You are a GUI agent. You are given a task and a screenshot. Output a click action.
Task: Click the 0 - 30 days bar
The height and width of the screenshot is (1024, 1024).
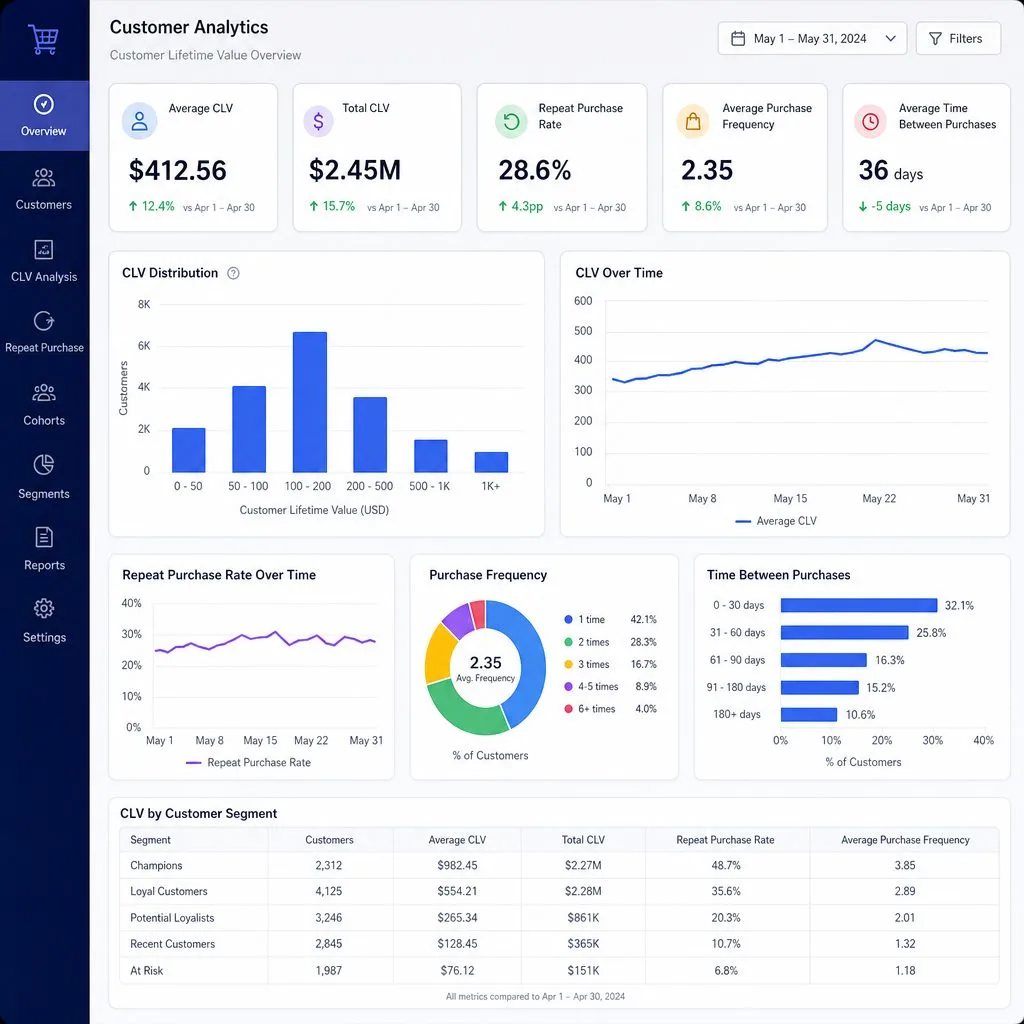(x=859, y=605)
